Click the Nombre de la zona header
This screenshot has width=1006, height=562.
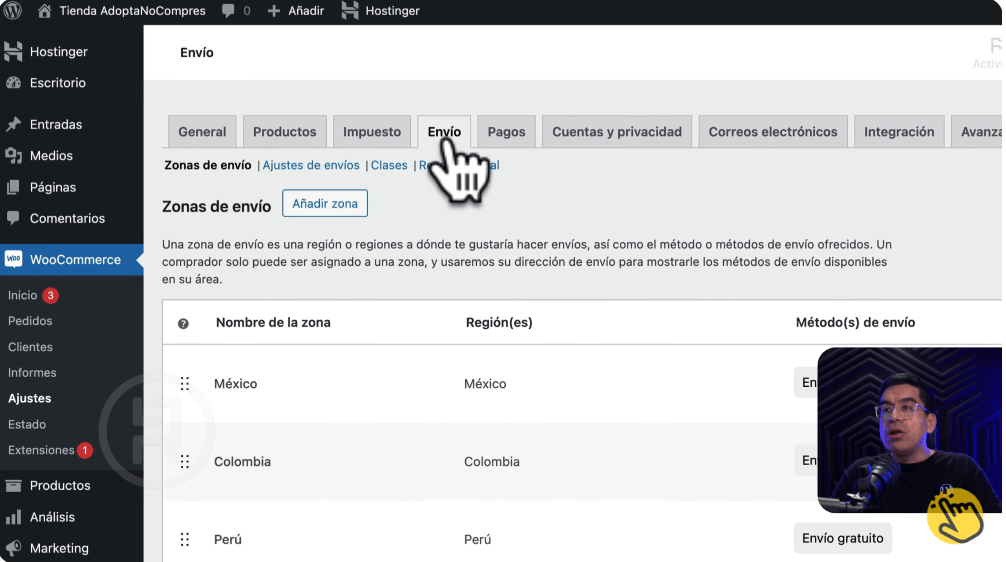(x=273, y=323)
